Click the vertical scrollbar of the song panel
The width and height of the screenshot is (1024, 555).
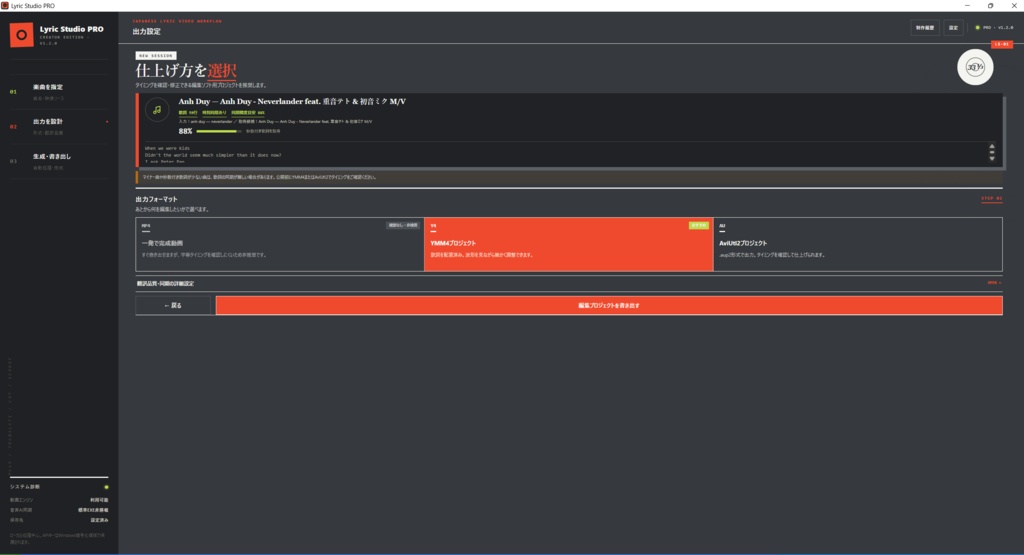point(992,153)
